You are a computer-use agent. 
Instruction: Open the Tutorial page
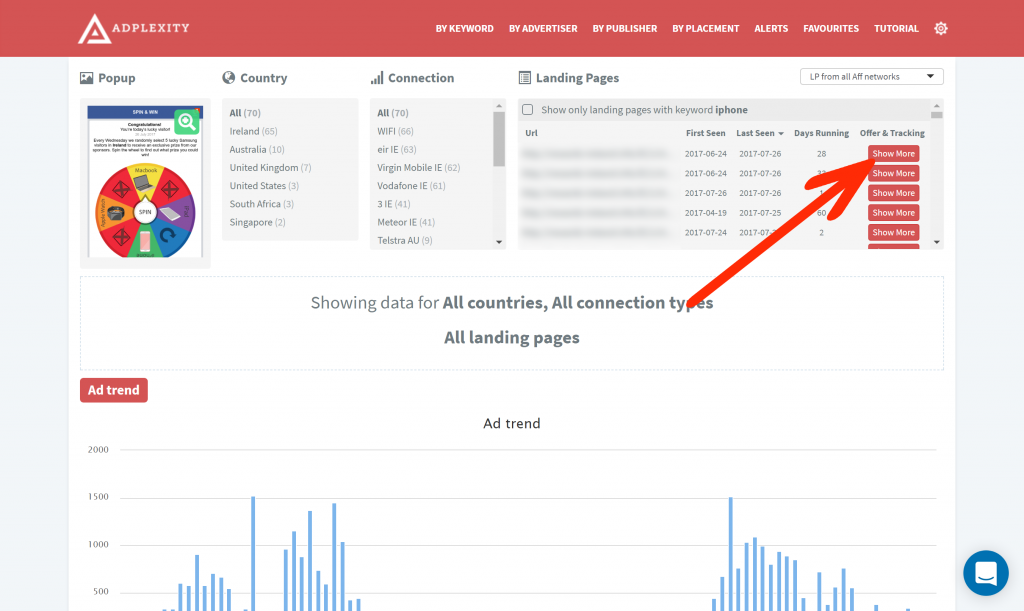pos(896,29)
